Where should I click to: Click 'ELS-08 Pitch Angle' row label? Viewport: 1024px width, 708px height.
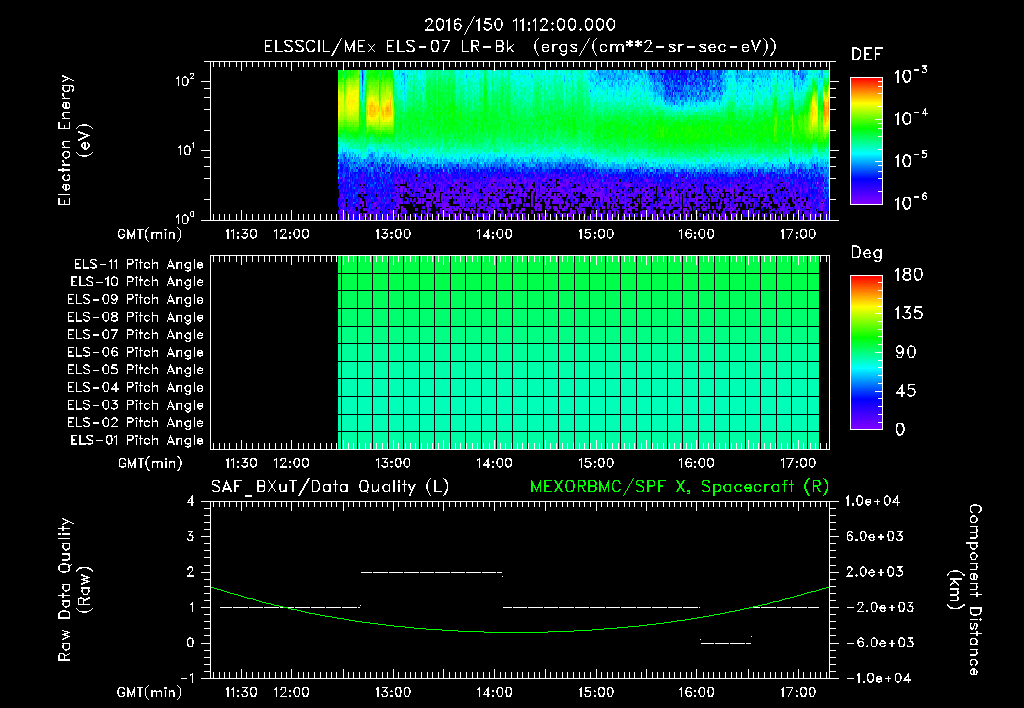point(135,317)
